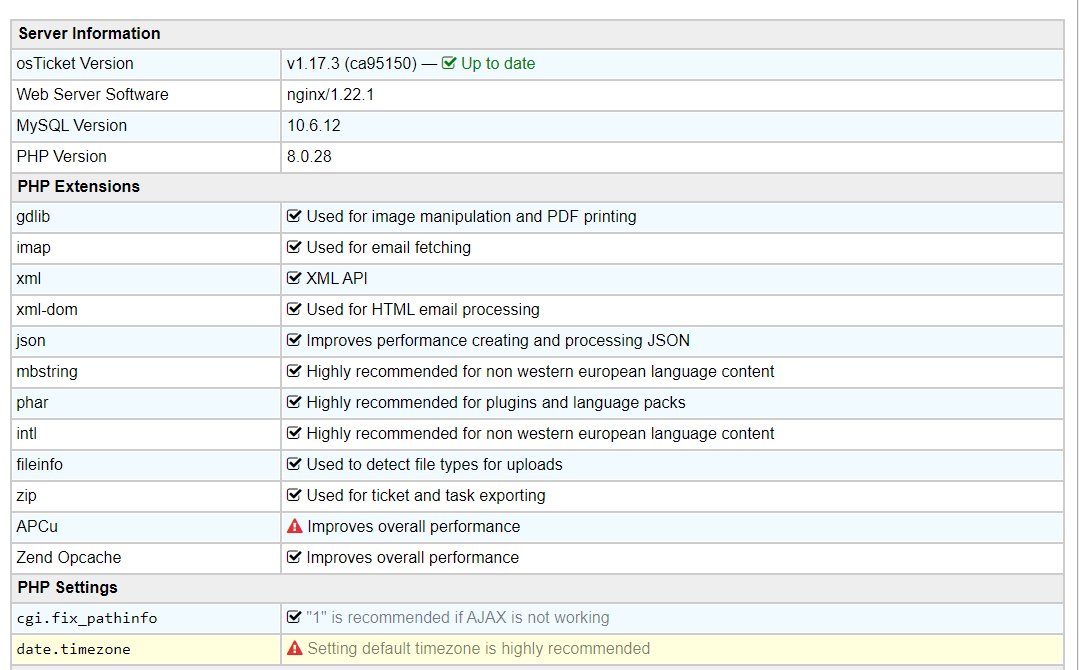Click the phar extension name
The image size is (1079, 670).
[x=32, y=402]
